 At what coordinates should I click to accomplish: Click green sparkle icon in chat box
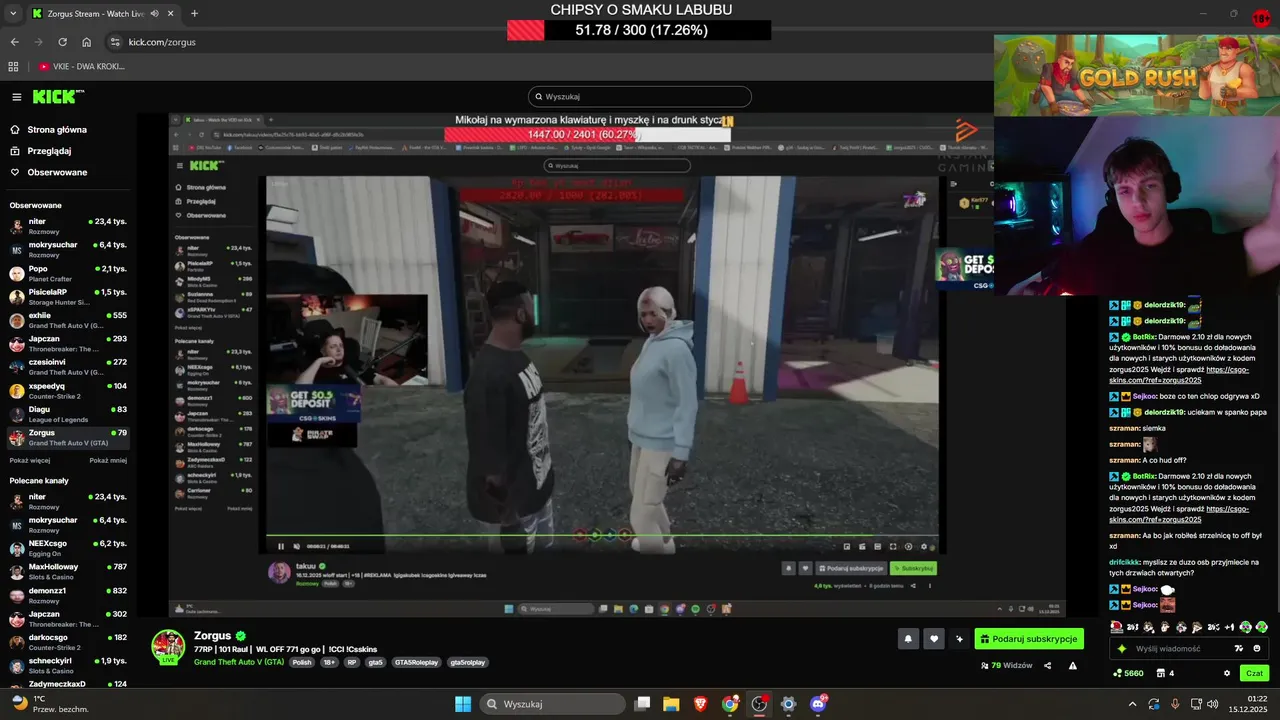pos(1122,648)
